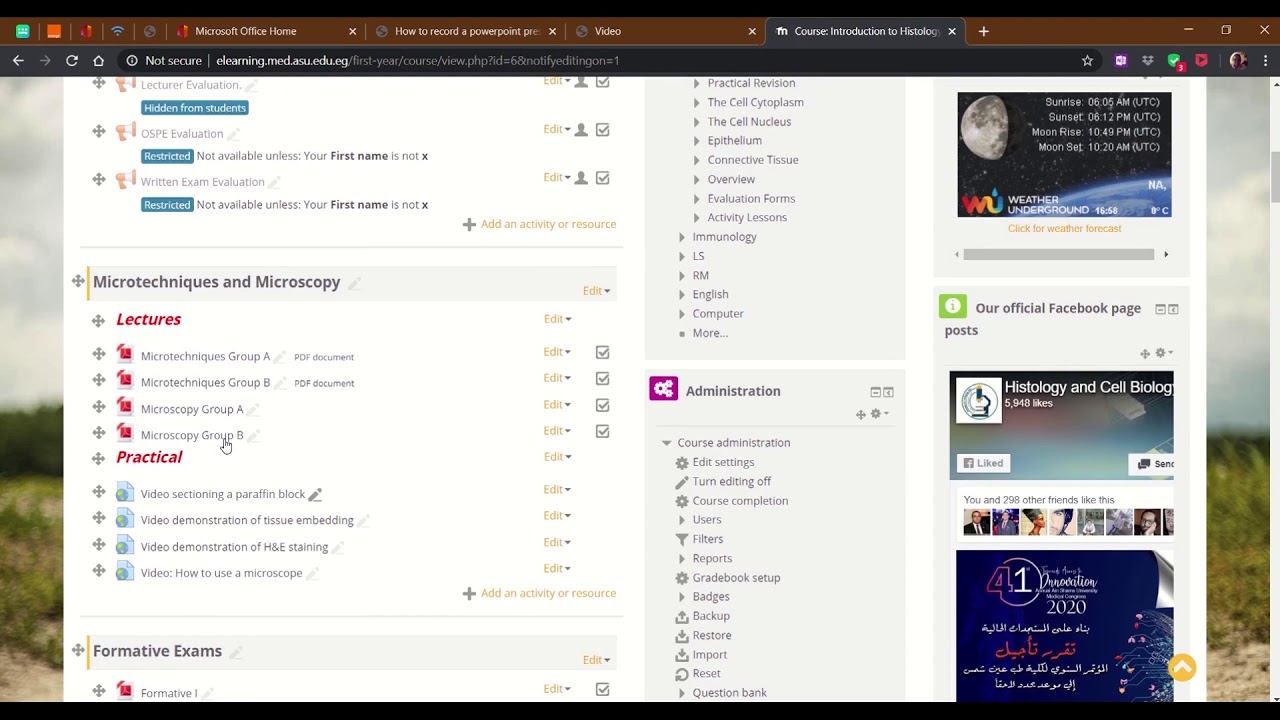Click for weather forecast link

[x=1064, y=229]
